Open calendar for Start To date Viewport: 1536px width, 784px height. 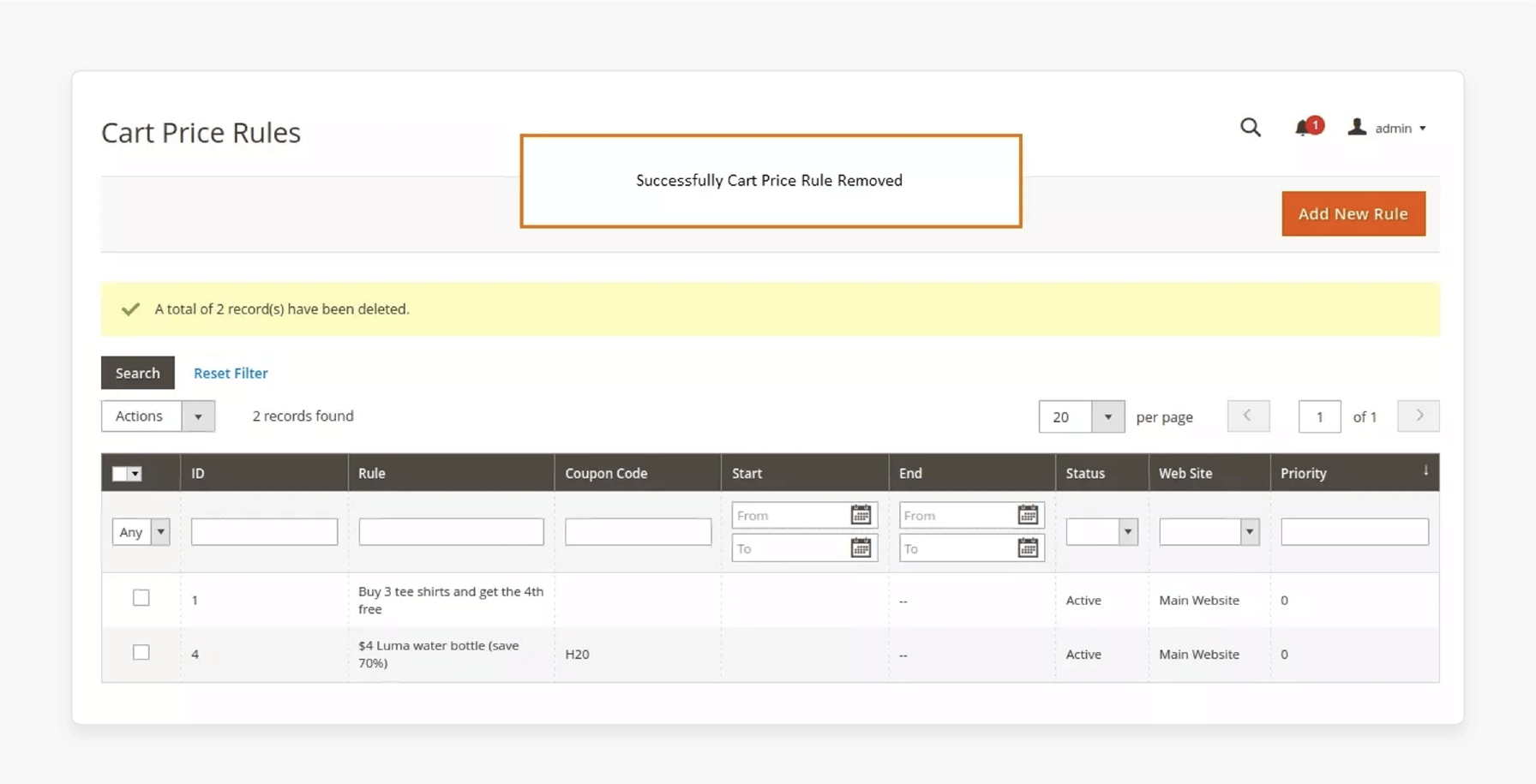[x=861, y=548]
